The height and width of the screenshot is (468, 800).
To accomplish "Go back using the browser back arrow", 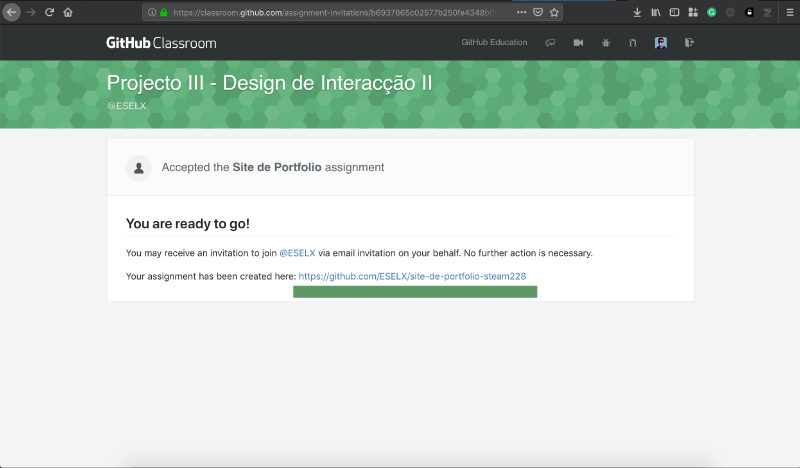I will pyautogui.click(x=11, y=12).
